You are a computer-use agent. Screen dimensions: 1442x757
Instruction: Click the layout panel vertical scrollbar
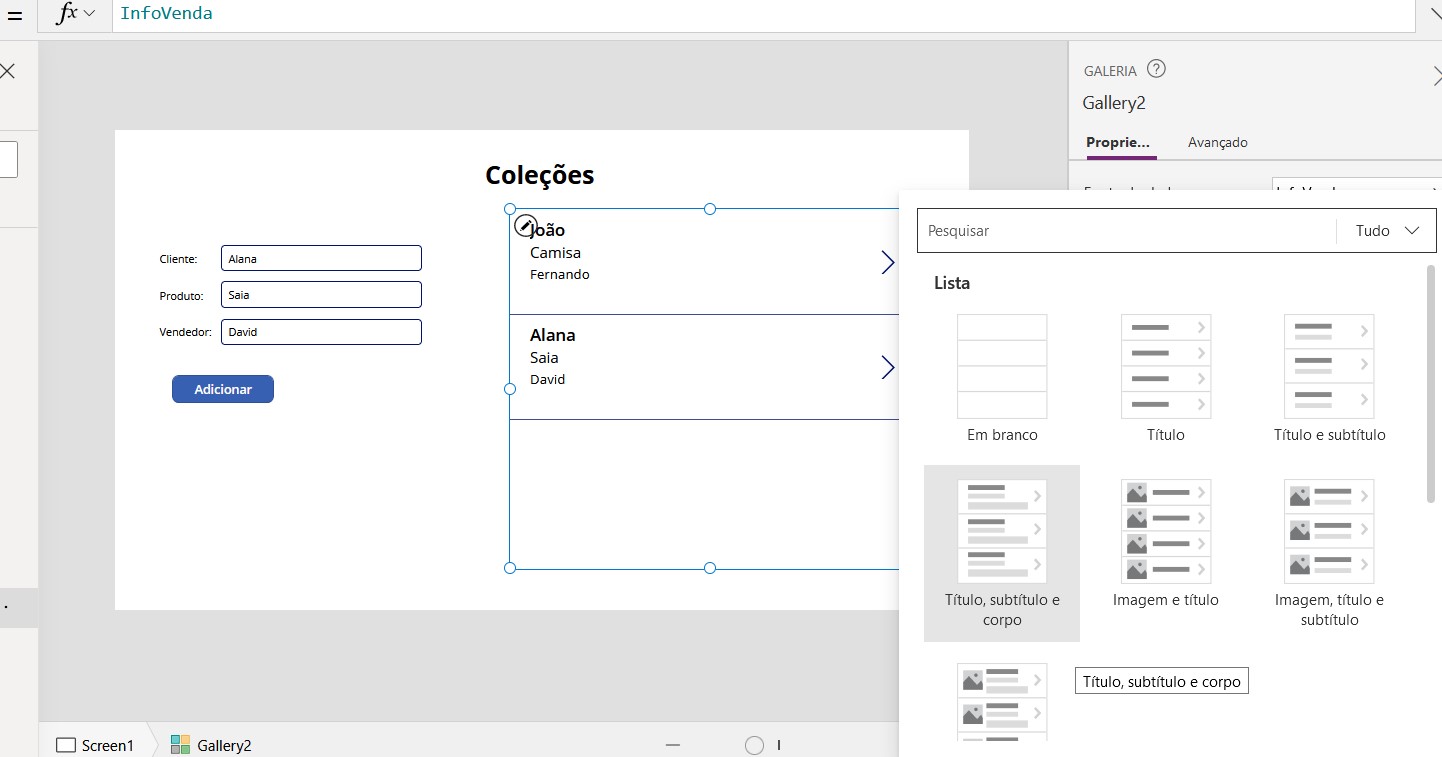click(1432, 384)
